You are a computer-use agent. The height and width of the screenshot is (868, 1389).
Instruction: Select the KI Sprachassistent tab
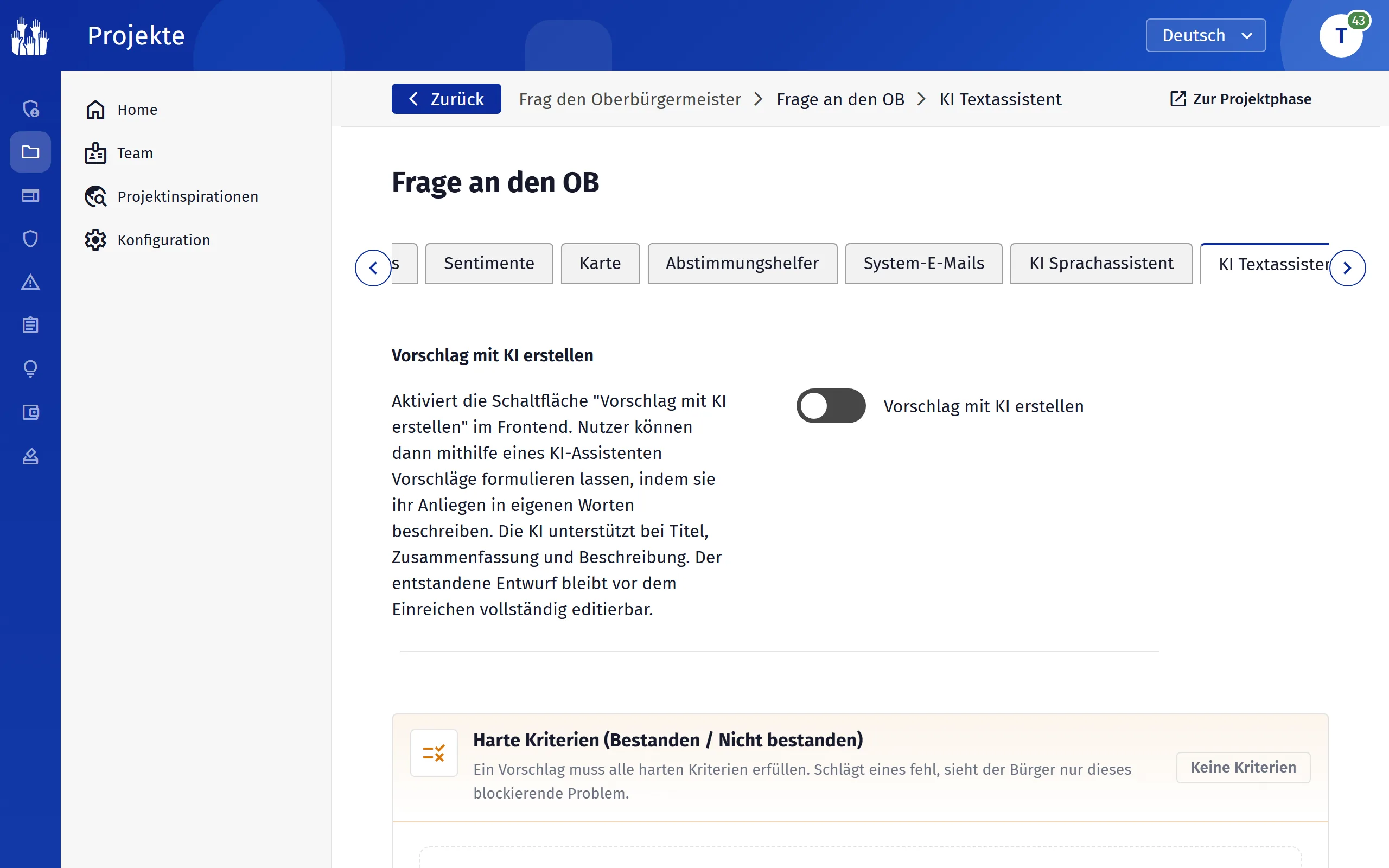[x=1101, y=264]
